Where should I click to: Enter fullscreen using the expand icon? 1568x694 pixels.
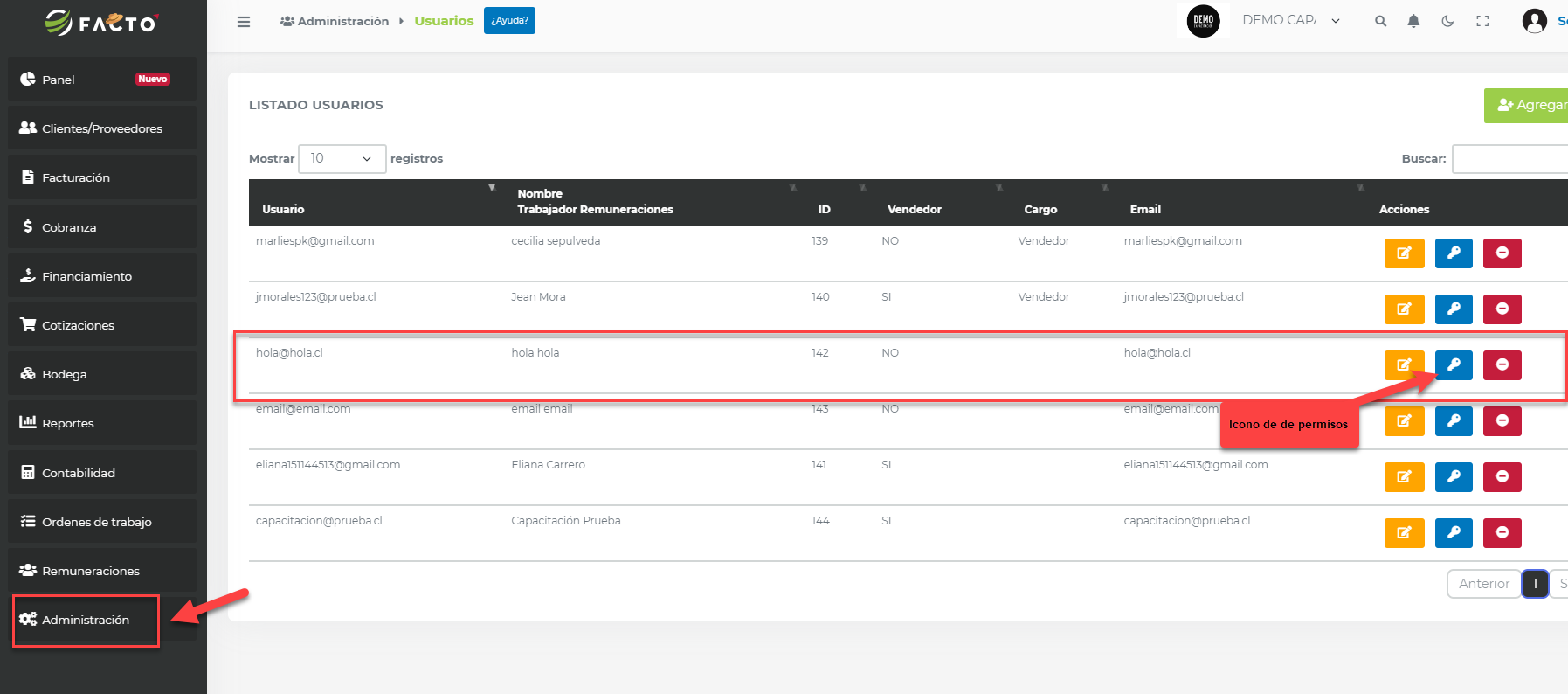[1482, 22]
